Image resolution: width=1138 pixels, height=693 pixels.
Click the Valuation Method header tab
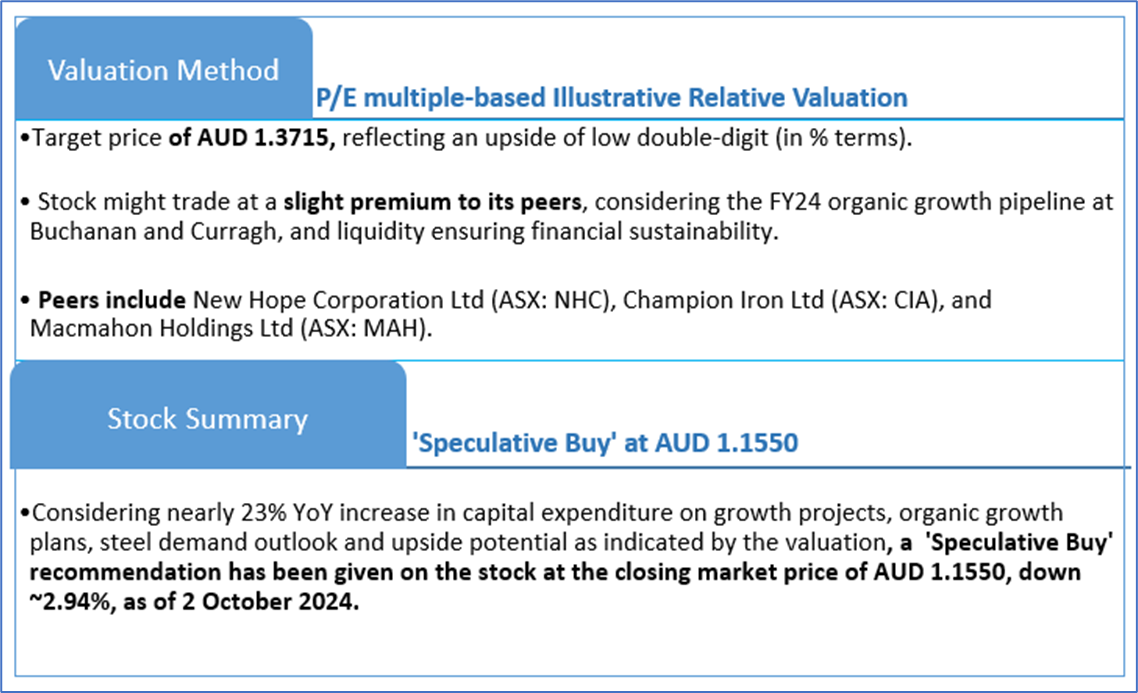coord(163,71)
